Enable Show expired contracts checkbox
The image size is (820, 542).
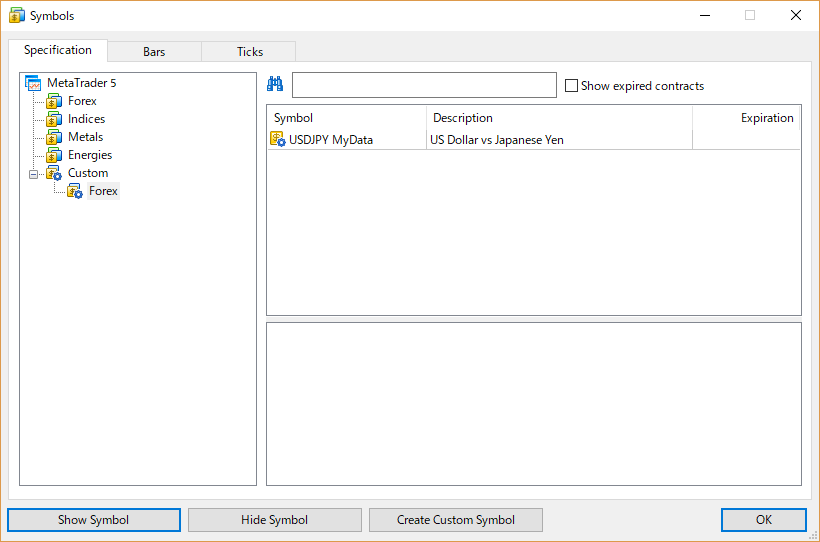pos(572,86)
